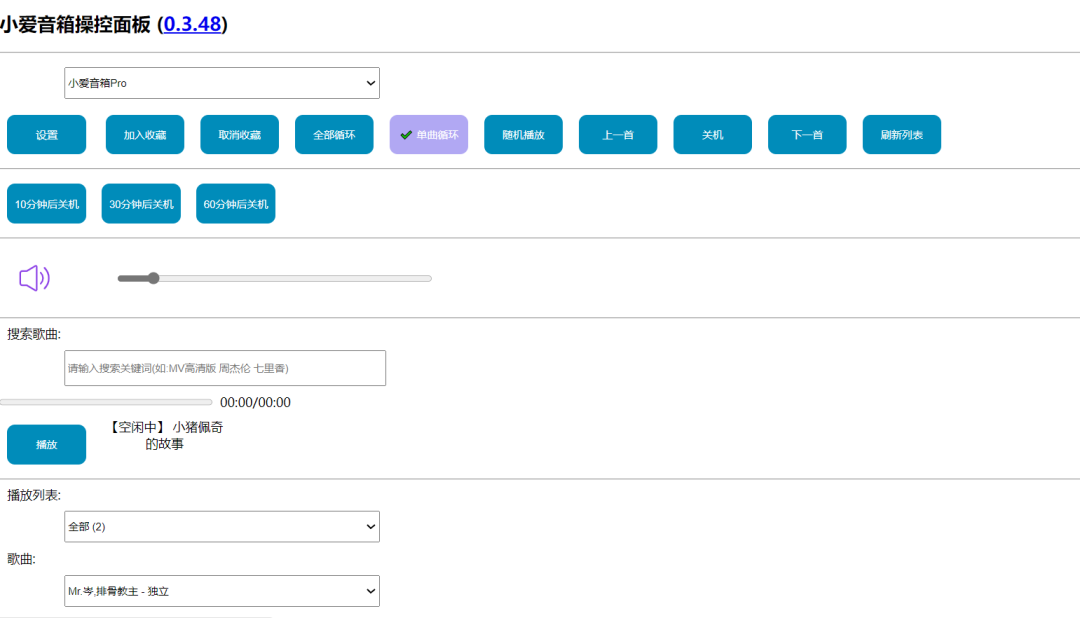Enable 随机播放 shuffle mode
The width and height of the screenshot is (1080, 618).
(523, 134)
